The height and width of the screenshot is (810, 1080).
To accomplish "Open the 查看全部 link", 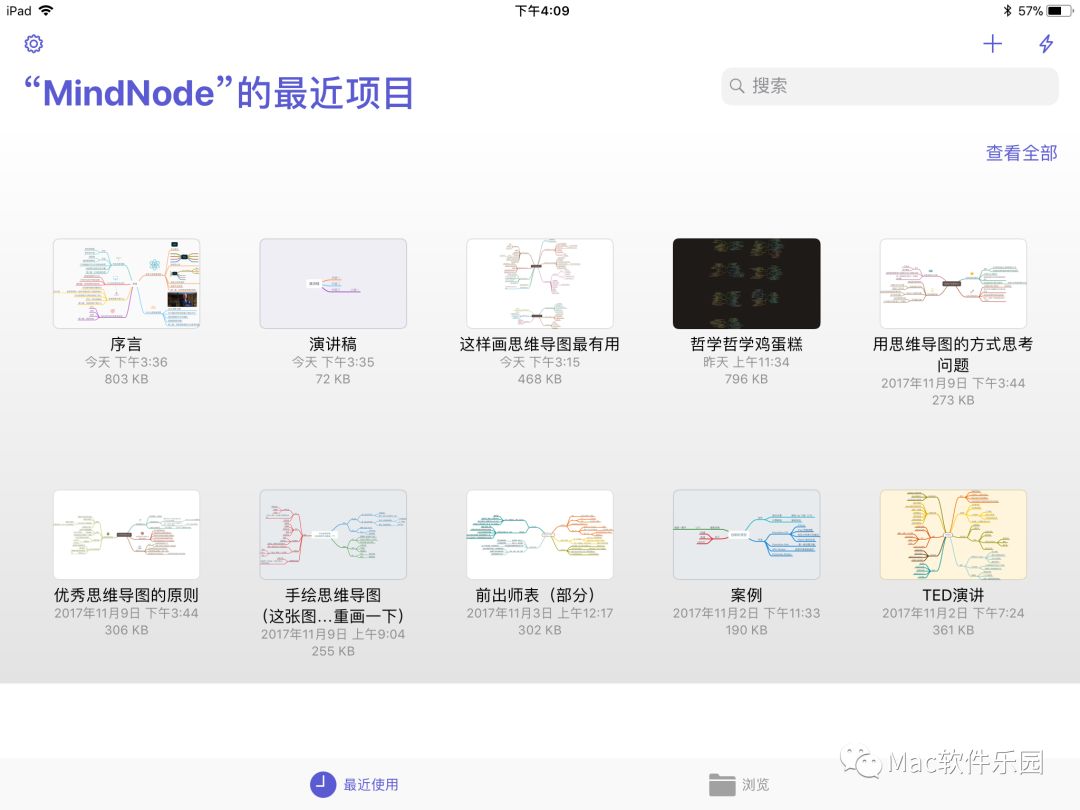I will coord(1021,153).
